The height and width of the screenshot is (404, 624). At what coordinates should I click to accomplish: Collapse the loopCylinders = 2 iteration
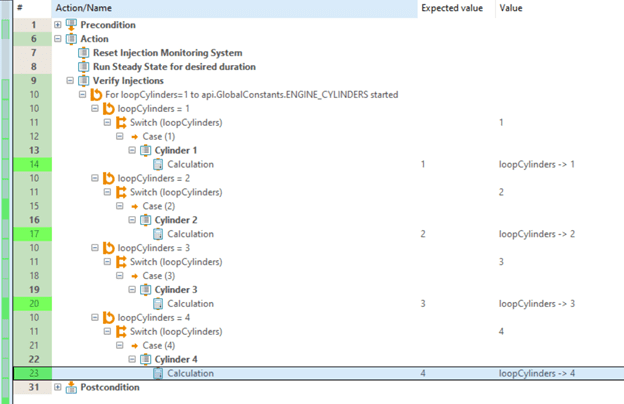95,178
